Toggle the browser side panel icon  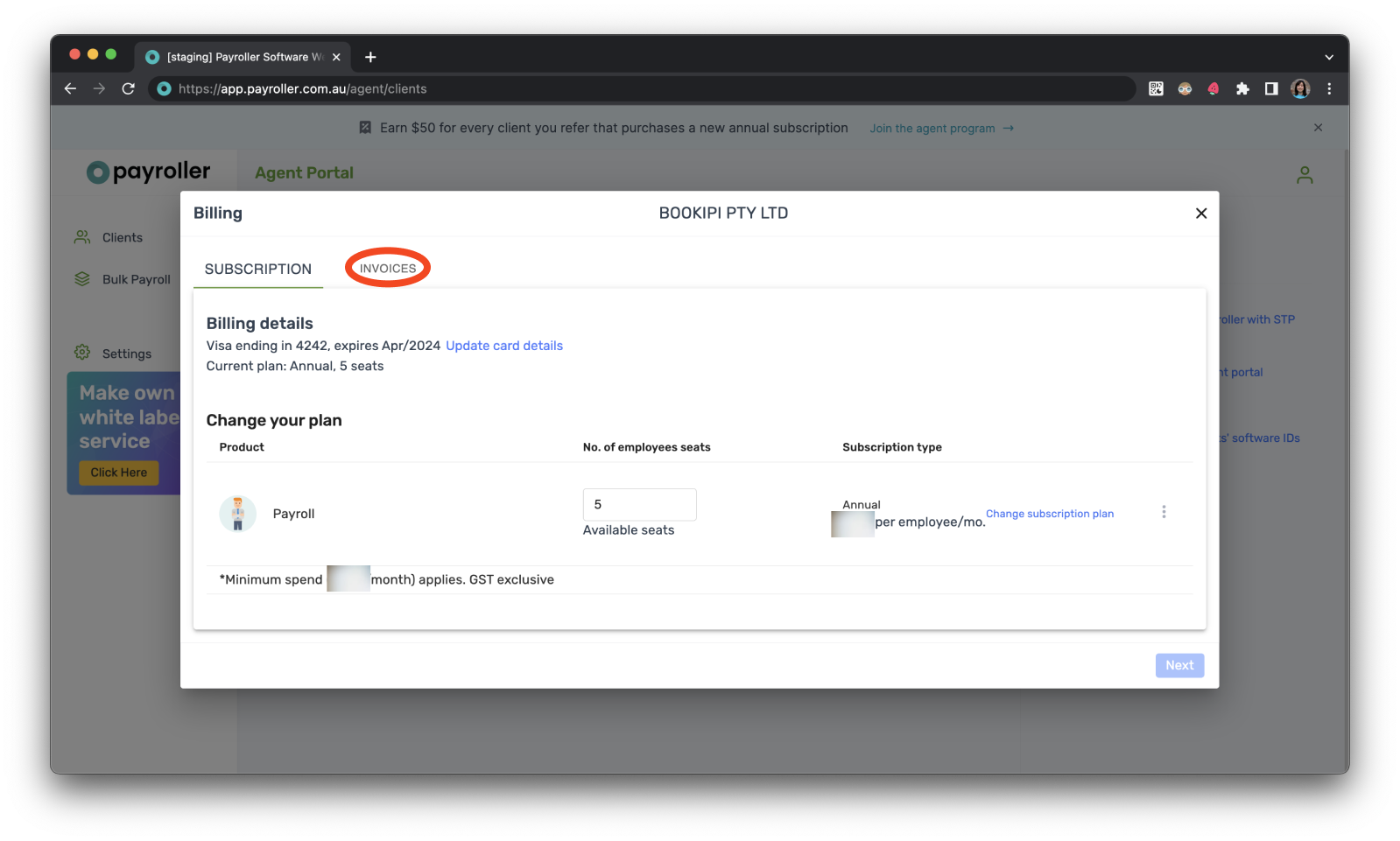(1271, 88)
